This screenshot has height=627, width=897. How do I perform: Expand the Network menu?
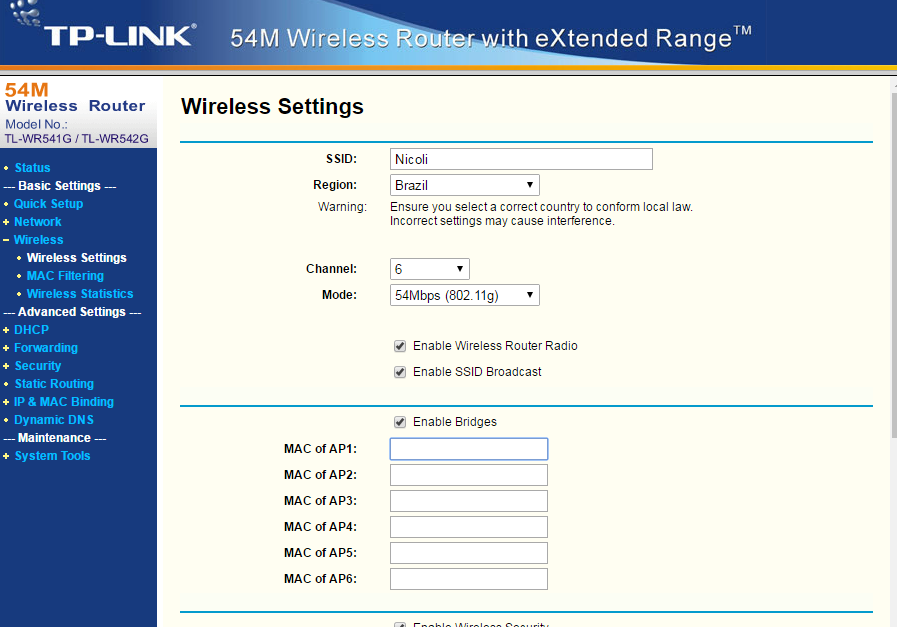37,221
